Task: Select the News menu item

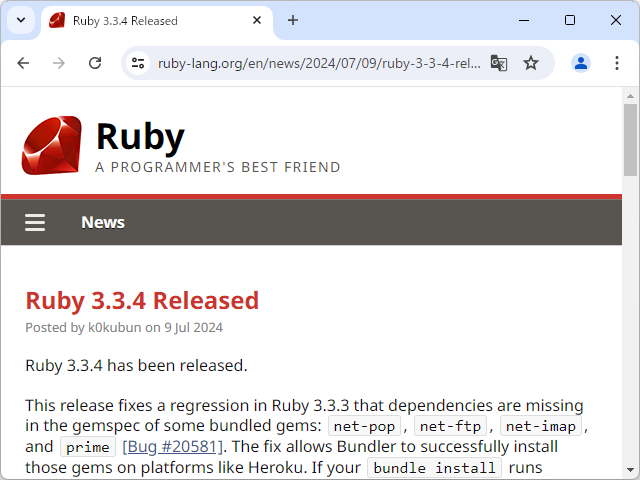Action: [103, 222]
